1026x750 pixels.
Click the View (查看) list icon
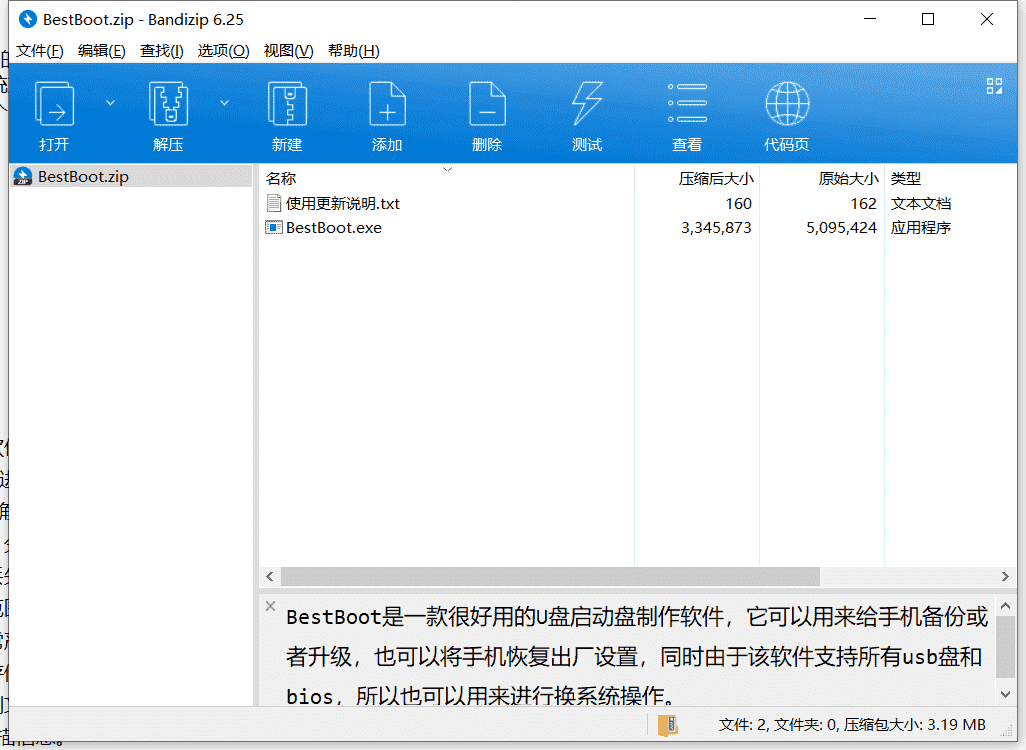[x=687, y=103]
